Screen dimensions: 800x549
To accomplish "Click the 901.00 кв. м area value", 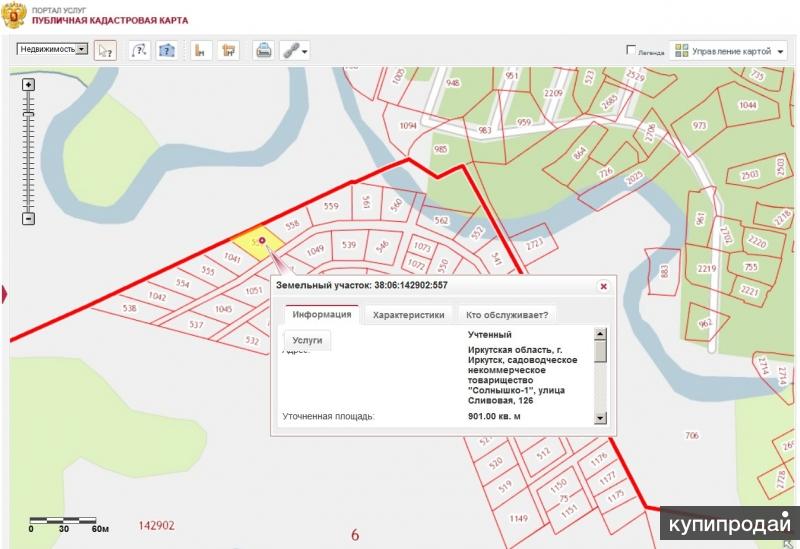I will [494, 416].
